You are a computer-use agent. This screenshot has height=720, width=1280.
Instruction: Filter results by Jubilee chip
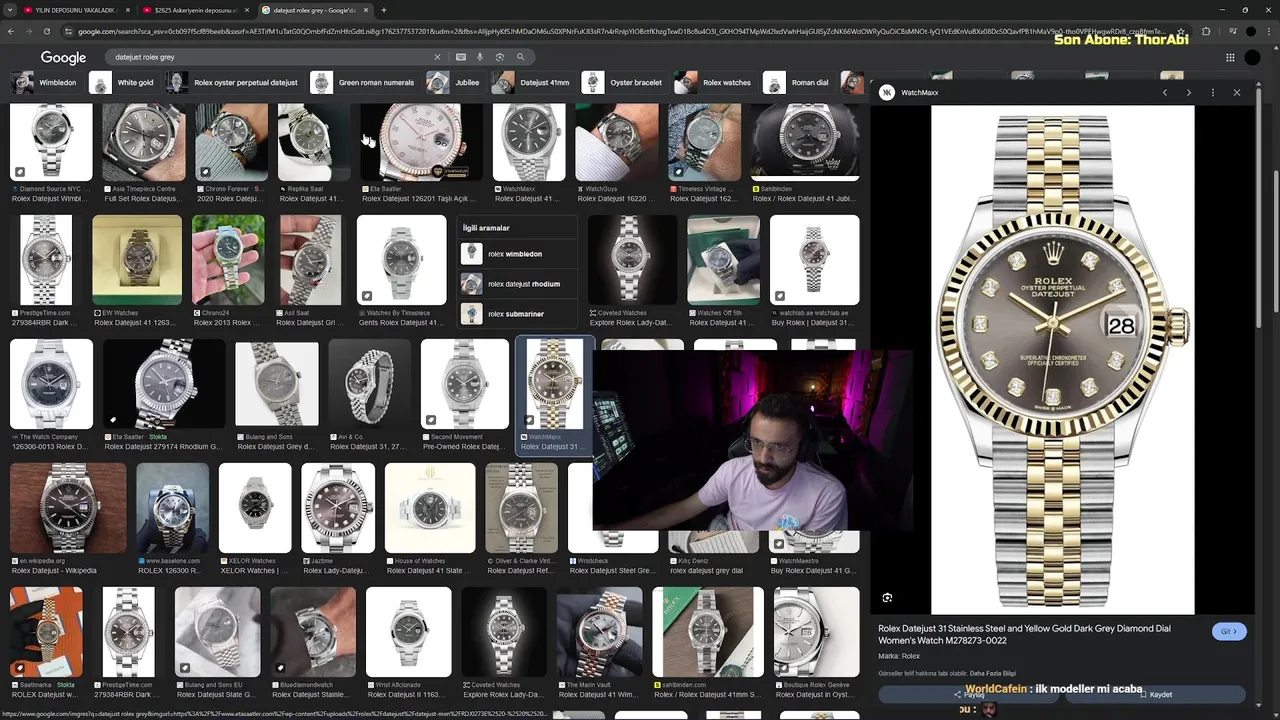(455, 83)
